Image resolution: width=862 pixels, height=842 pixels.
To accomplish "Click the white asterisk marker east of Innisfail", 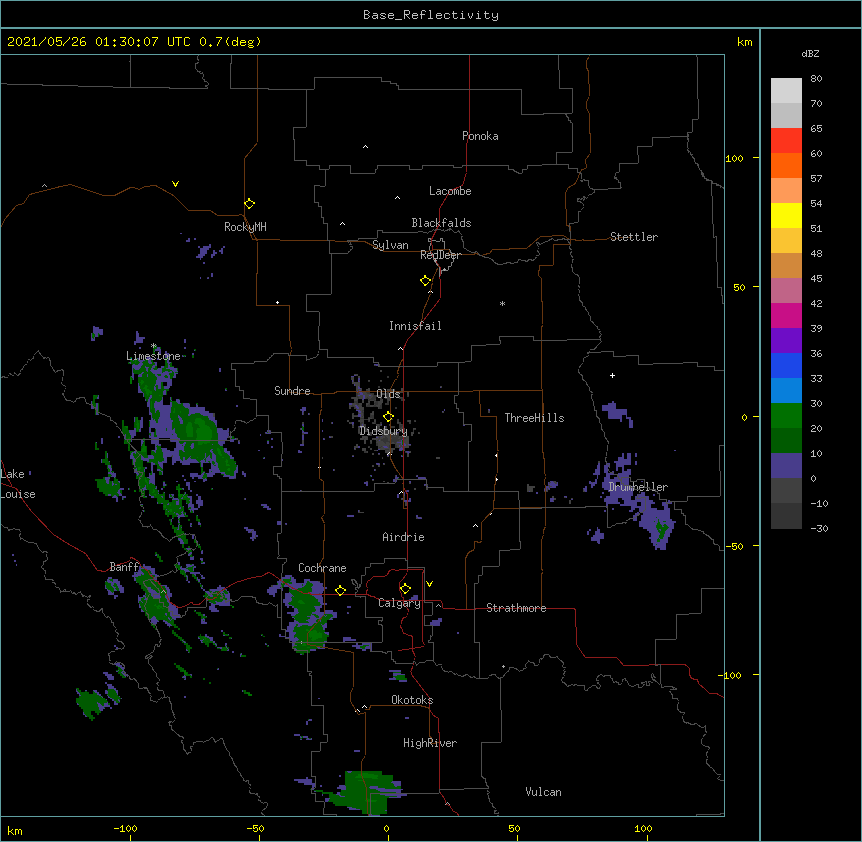I will click(x=502, y=303).
